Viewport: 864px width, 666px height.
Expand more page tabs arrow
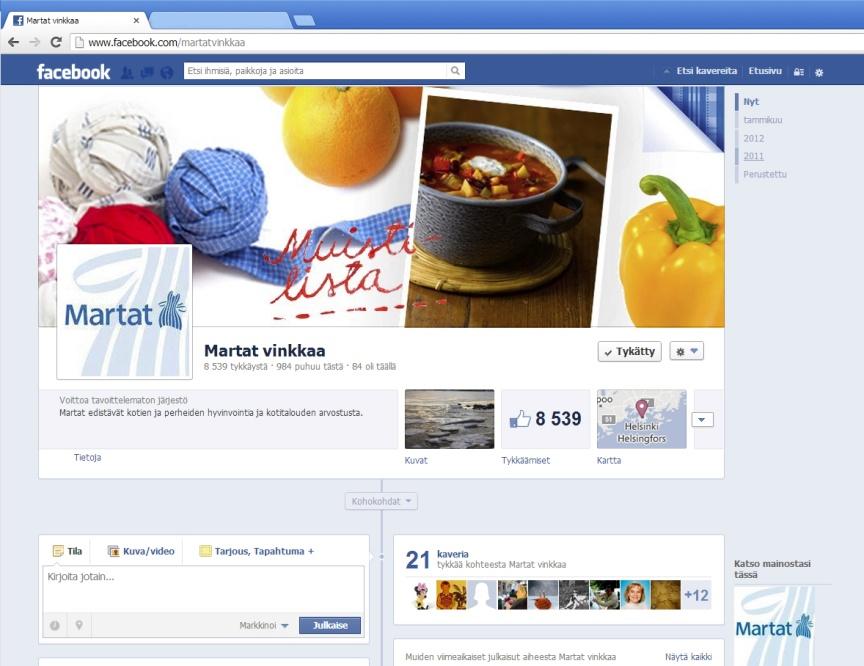coord(702,420)
